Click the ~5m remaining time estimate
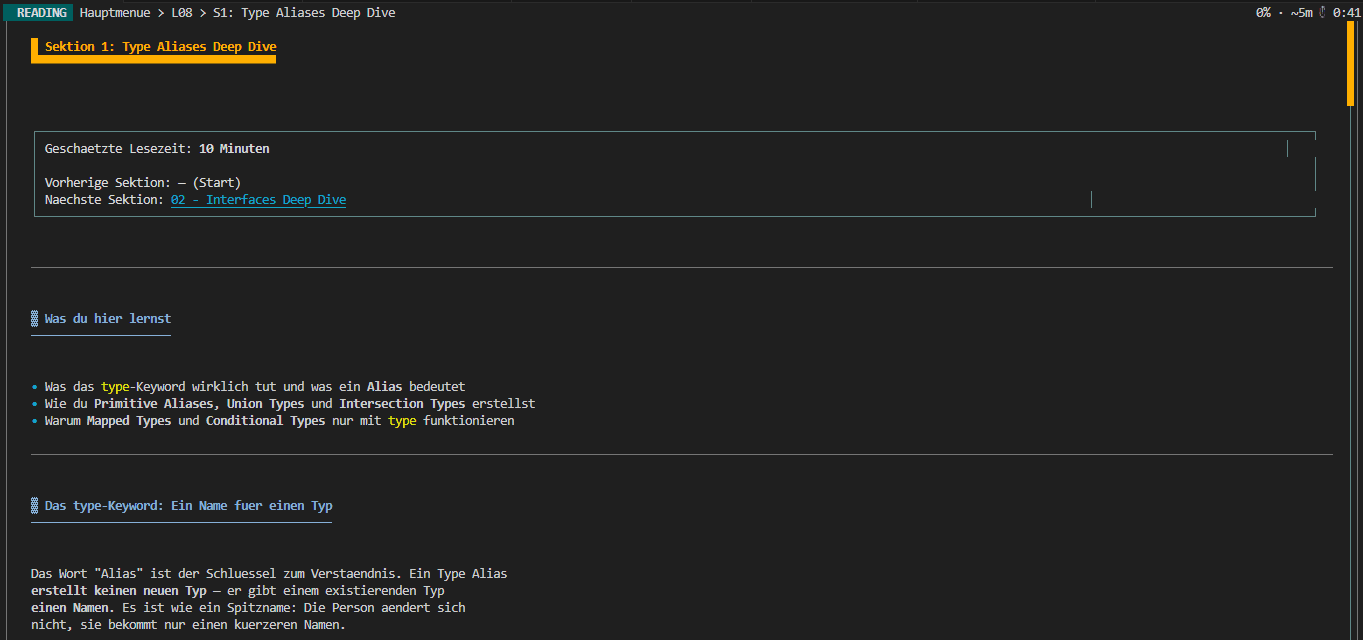Image resolution: width=1363 pixels, height=640 pixels. tap(1301, 13)
